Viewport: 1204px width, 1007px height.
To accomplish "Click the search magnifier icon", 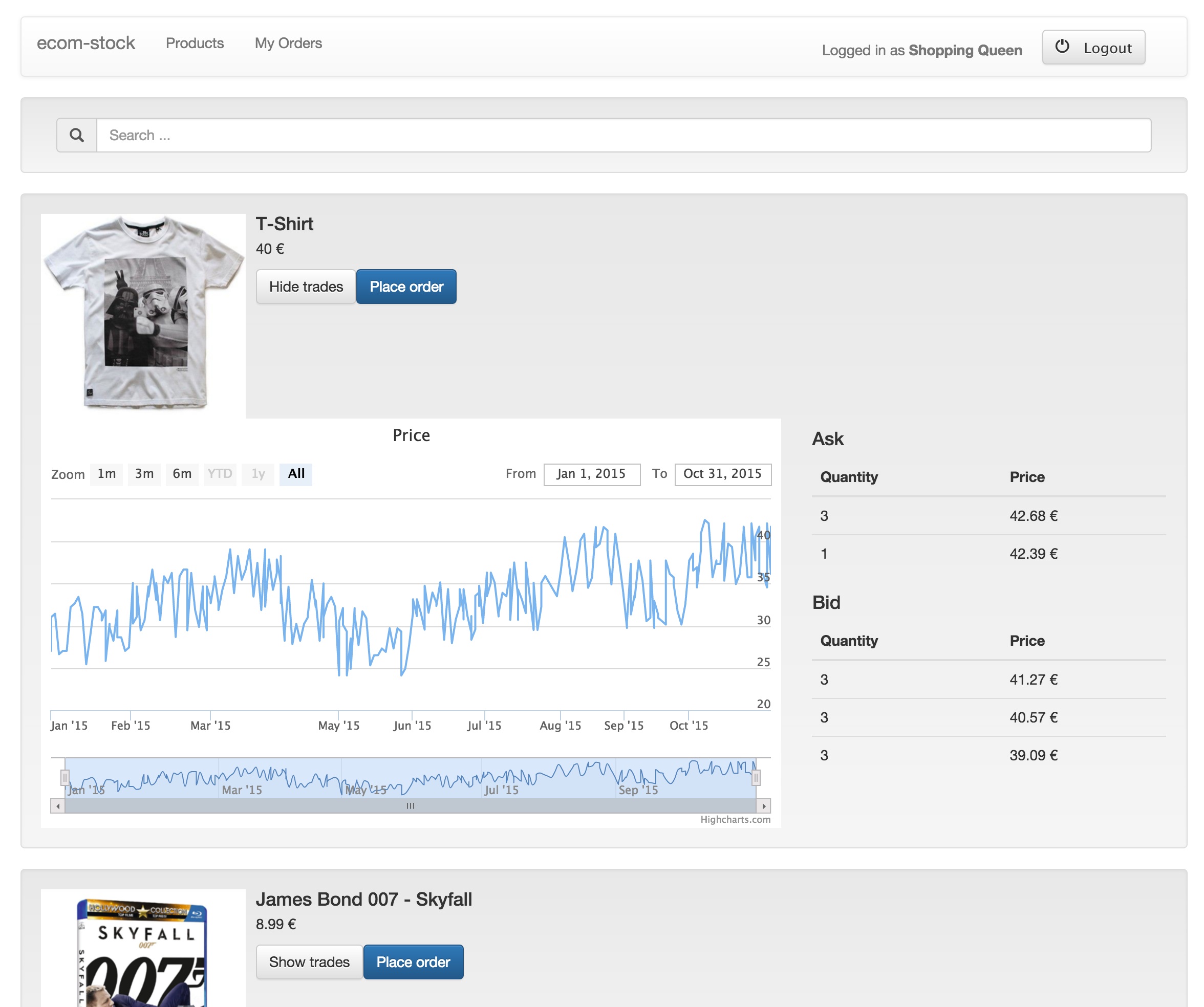I will tap(77, 135).
